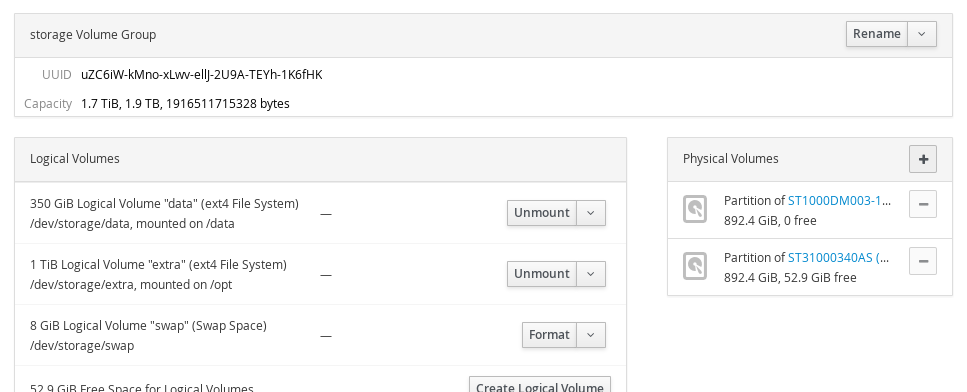Click the ST31000340AS disk drive icon
The height and width of the screenshot is (392, 967).
[695, 266]
